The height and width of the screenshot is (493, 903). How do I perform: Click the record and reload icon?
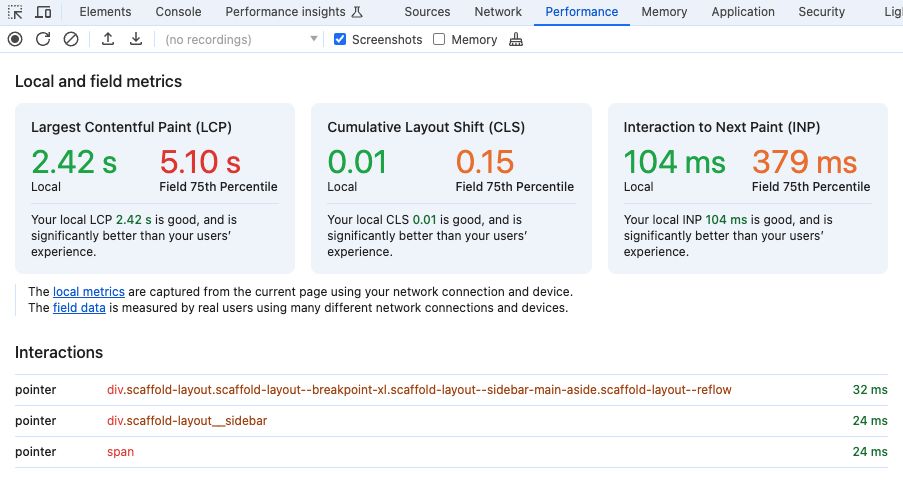pyautogui.click(x=43, y=39)
